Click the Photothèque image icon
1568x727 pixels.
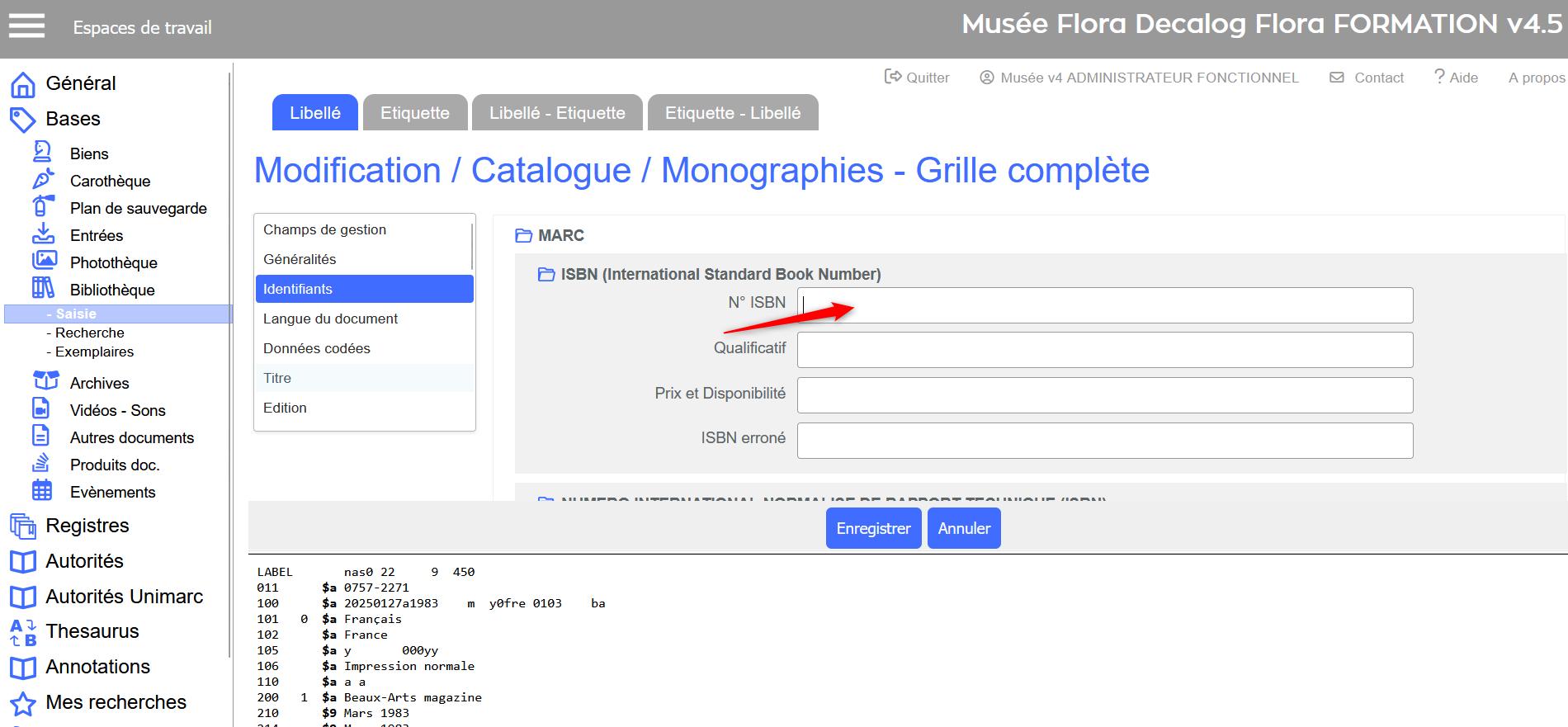45,261
